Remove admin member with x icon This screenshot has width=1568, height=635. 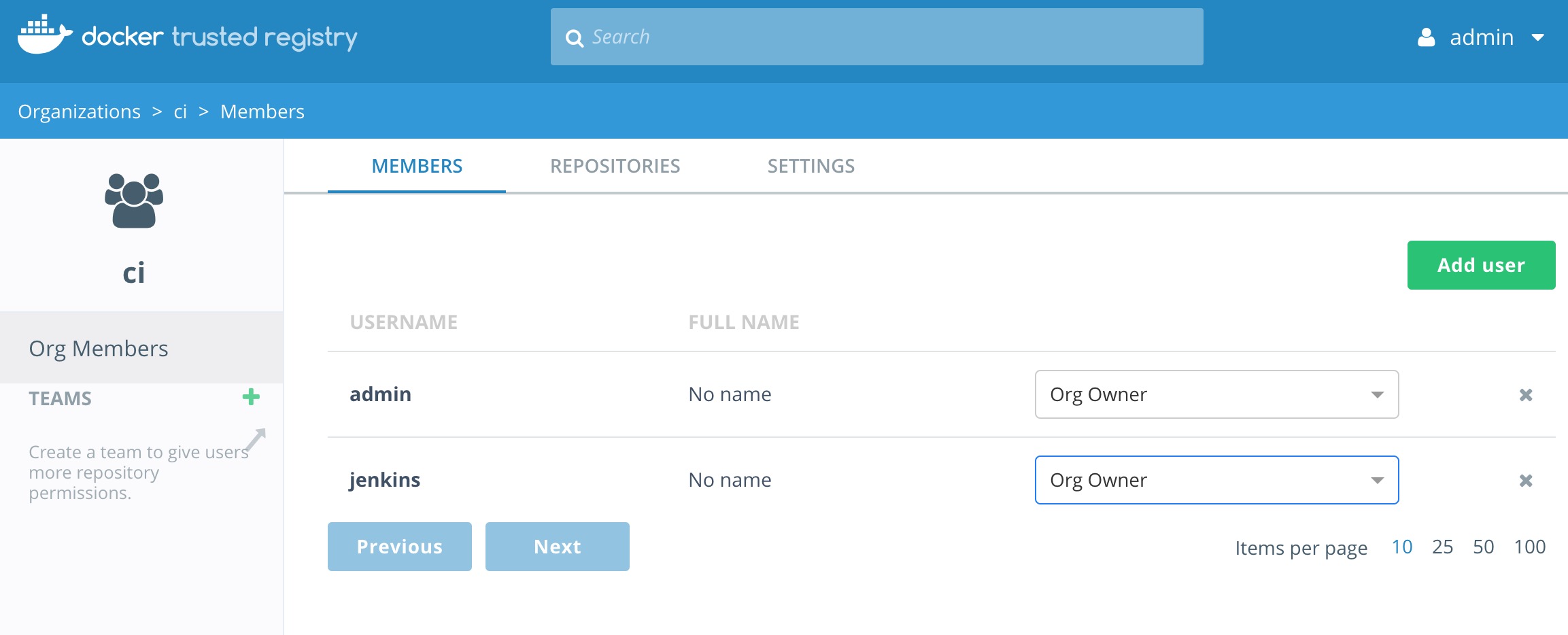coord(1526,395)
